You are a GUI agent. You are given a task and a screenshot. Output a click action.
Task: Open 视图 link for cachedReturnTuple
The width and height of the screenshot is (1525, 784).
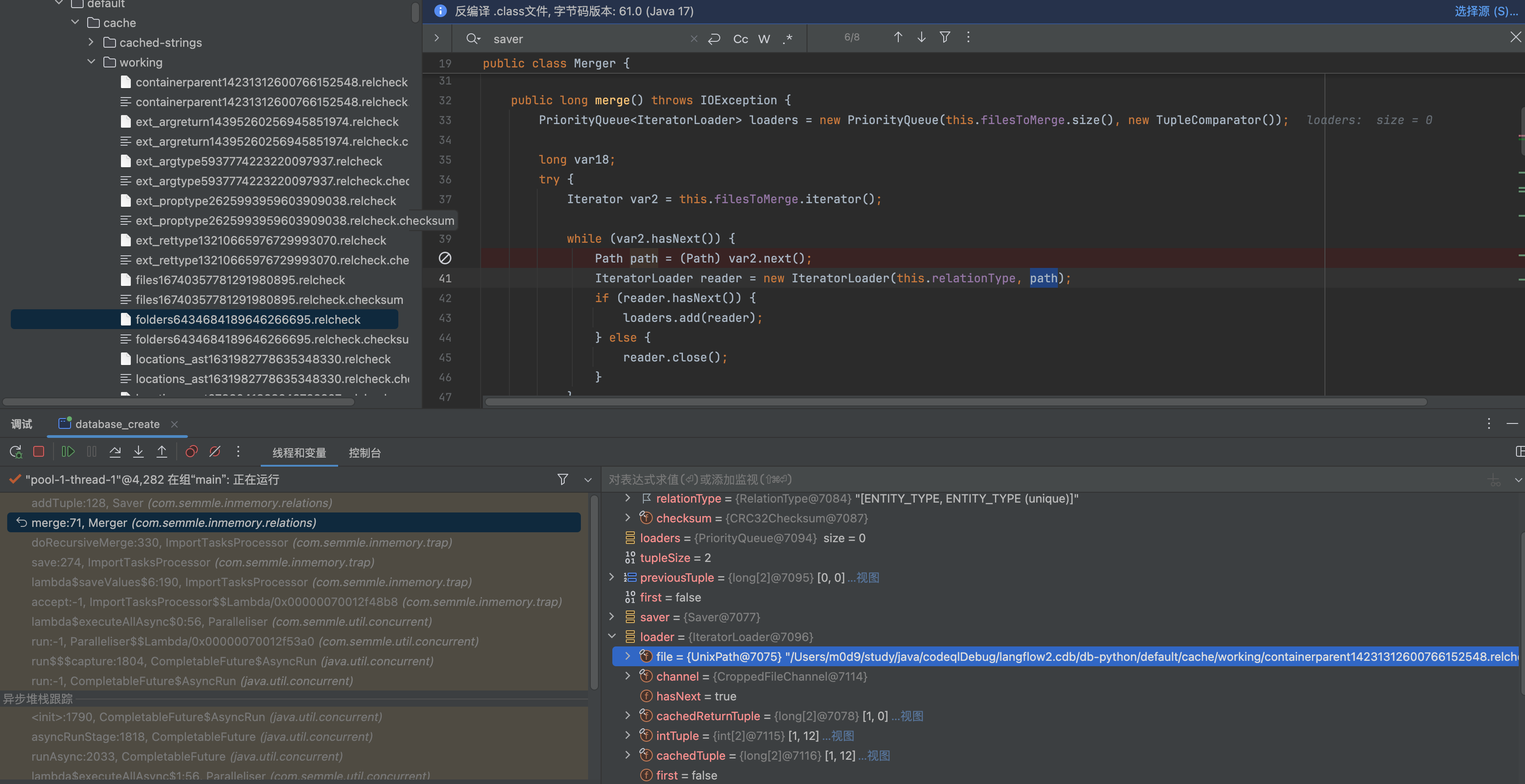click(x=912, y=716)
